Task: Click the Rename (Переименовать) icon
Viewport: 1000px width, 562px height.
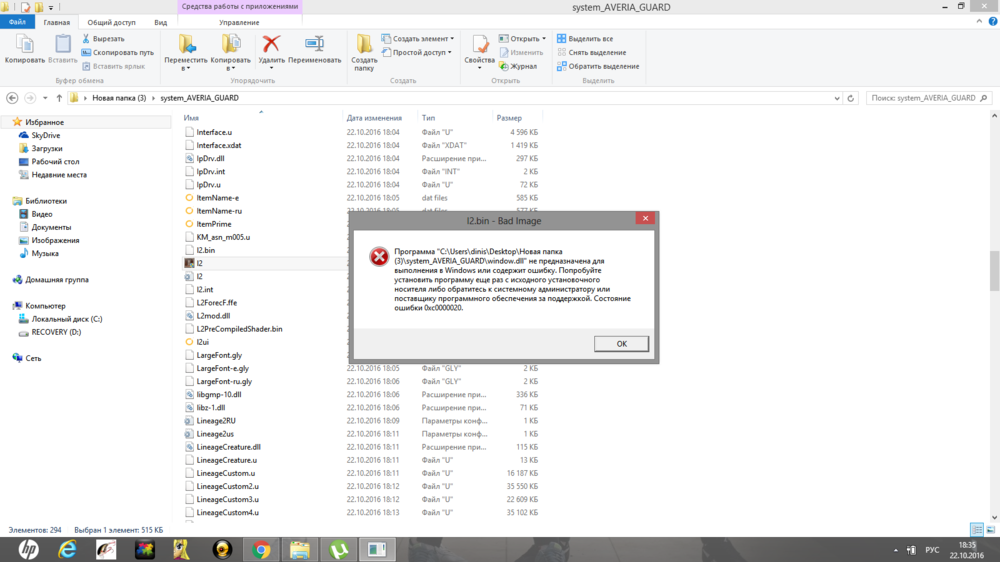Action: (314, 45)
